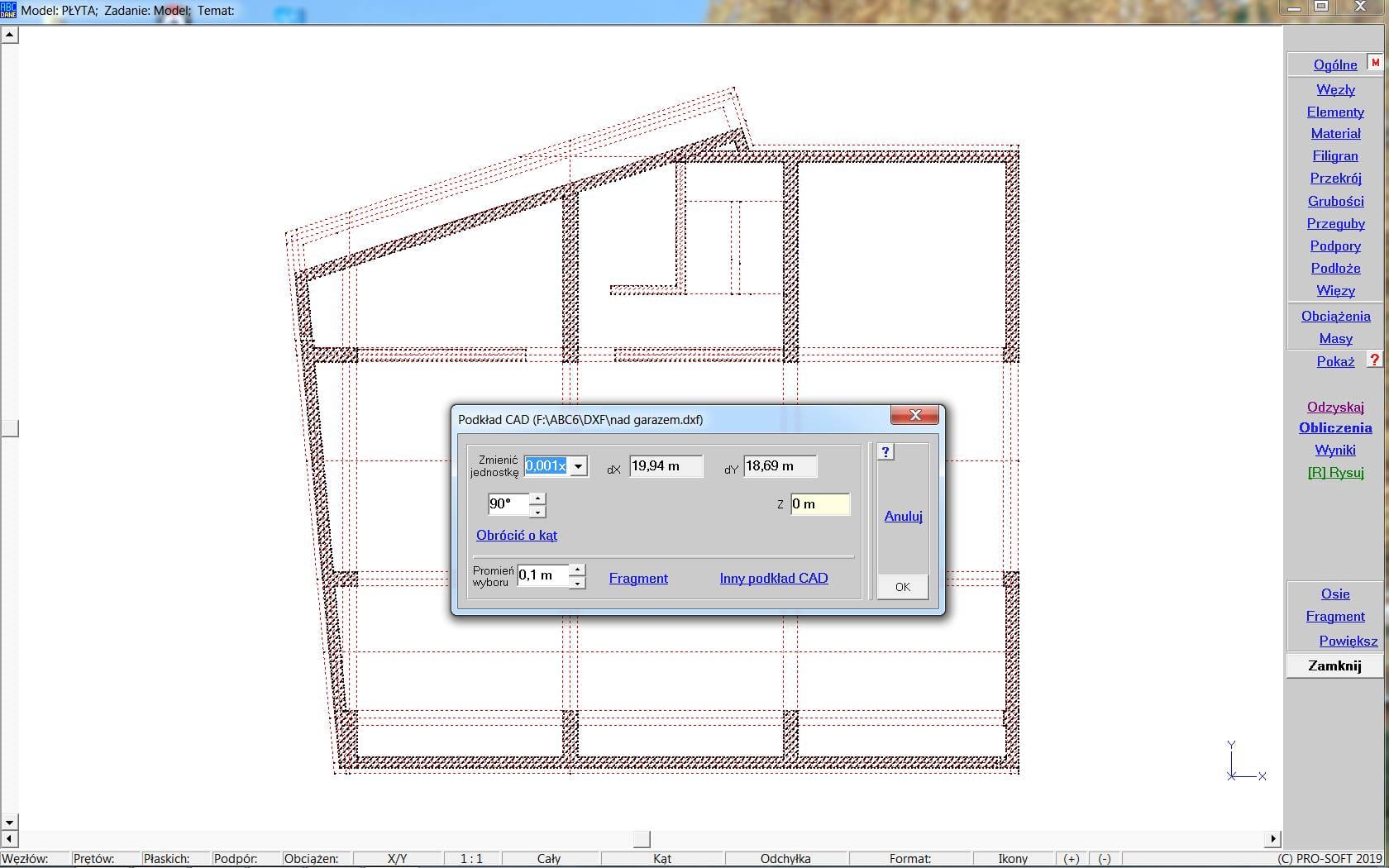The width and height of the screenshot is (1389, 868).
Task: Click Zamknij button in the sidebar
Action: pyautogui.click(x=1334, y=665)
